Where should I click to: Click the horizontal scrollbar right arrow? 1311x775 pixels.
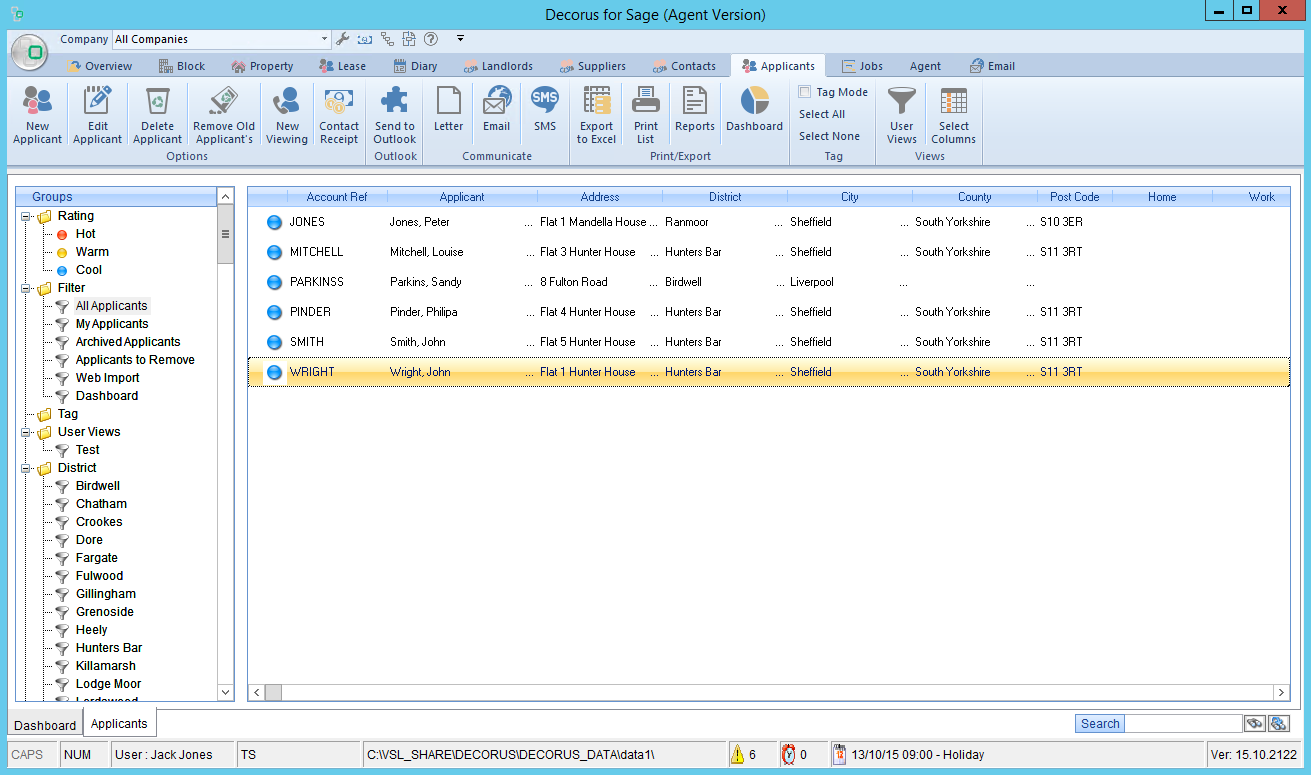click(x=1281, y=692)
